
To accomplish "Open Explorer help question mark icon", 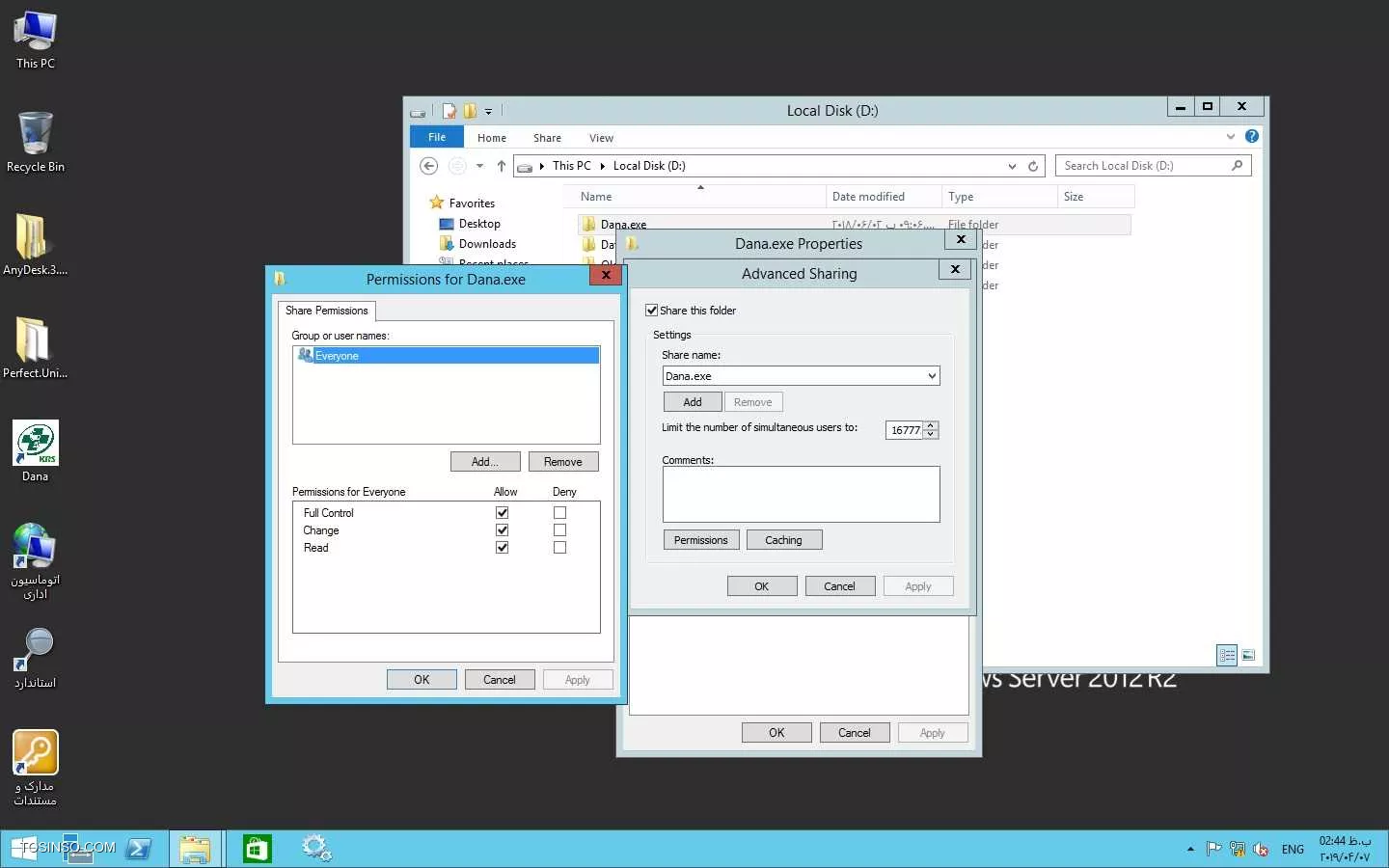I will [x=1252, y=137].
